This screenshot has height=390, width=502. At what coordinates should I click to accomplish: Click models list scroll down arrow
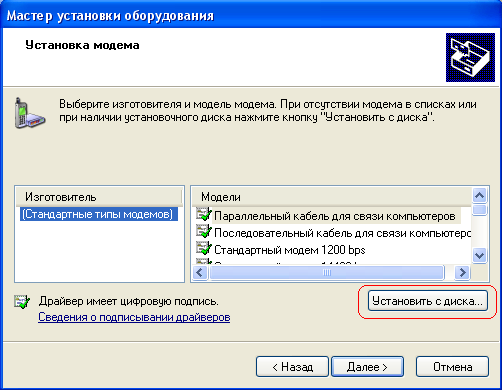pyautogui.click(x=479, y=256)
